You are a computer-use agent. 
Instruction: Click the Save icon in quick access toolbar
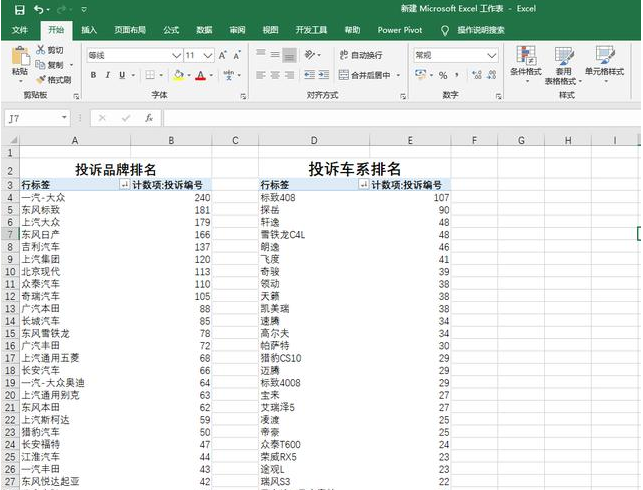[x=20, y=9]
